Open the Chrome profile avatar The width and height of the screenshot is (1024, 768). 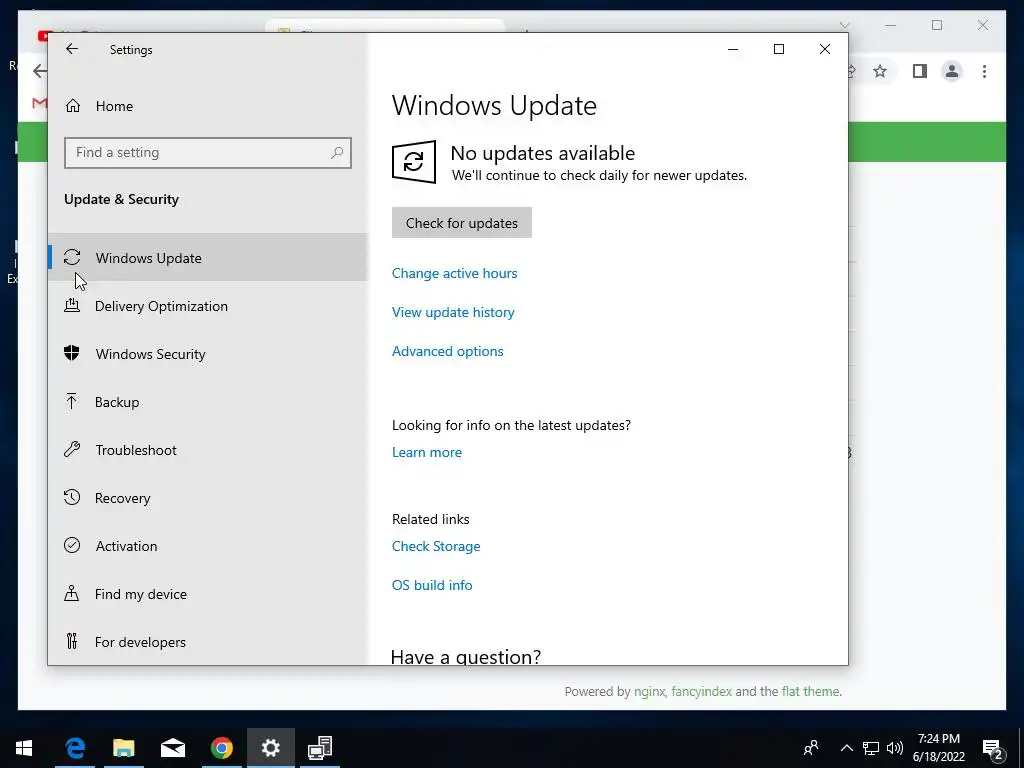[952, 71]
